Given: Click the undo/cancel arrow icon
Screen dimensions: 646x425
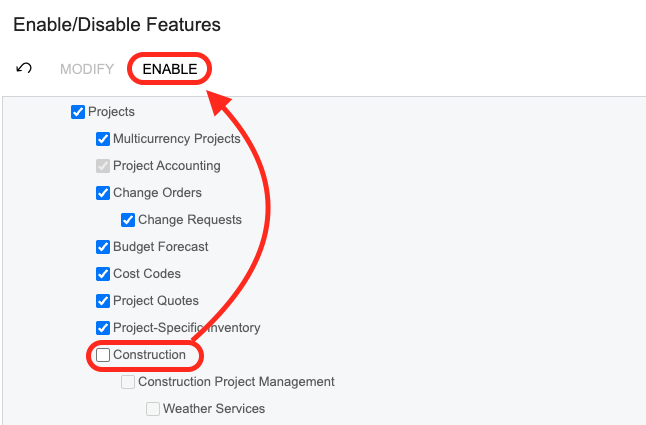Looking at the screenshot, I should (x=25, y=69).
